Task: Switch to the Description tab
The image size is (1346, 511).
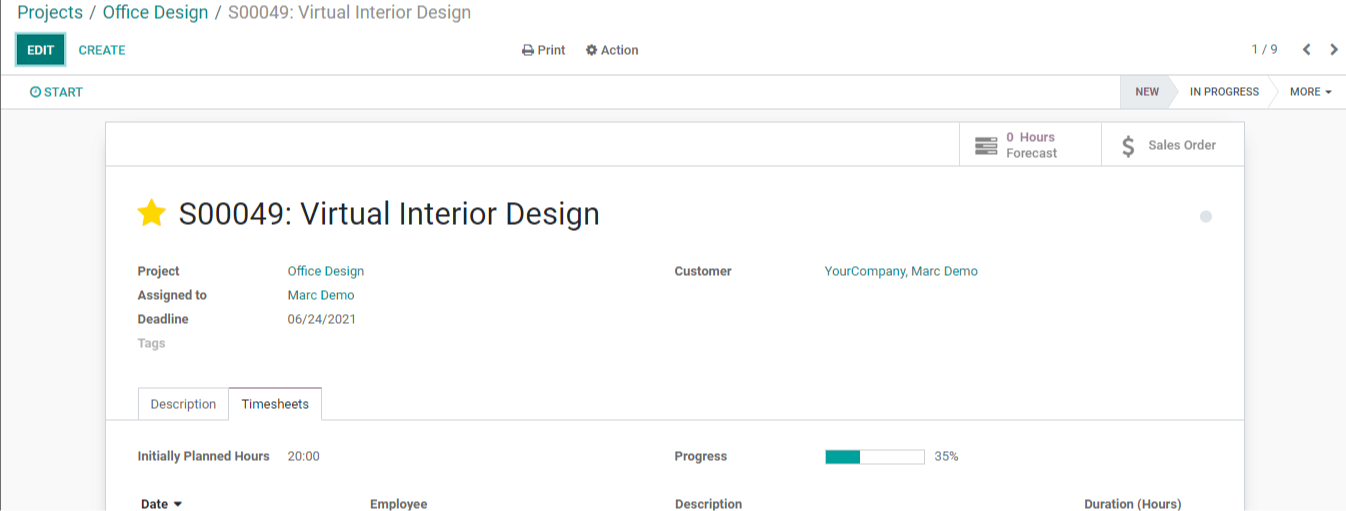Action: click(183, 404)
